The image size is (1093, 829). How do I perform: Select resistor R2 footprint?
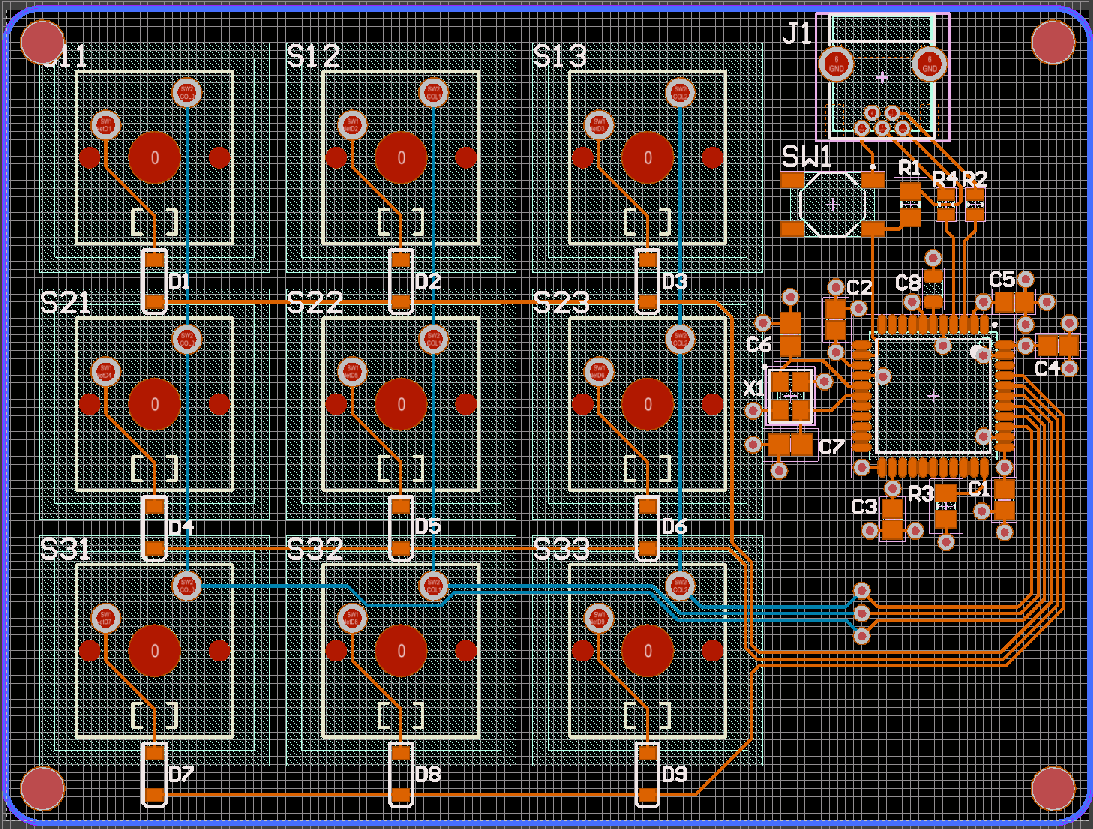974,204
